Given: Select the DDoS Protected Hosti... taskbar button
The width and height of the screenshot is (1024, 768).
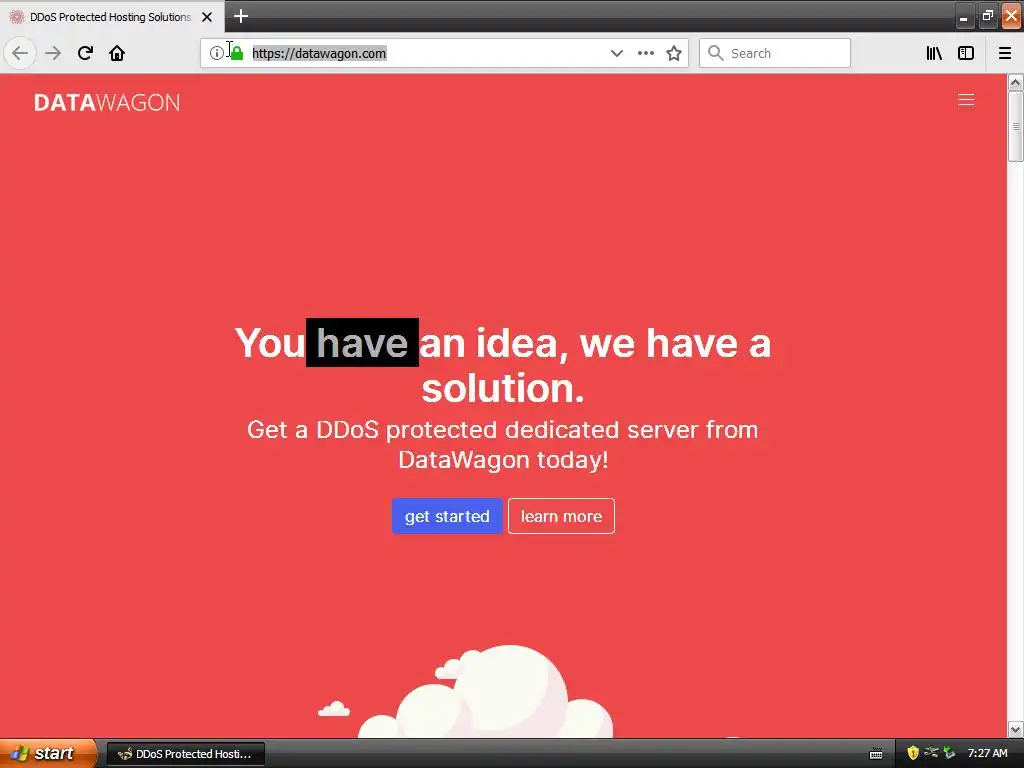Looking at the screenshot, I should coord(185,754).
